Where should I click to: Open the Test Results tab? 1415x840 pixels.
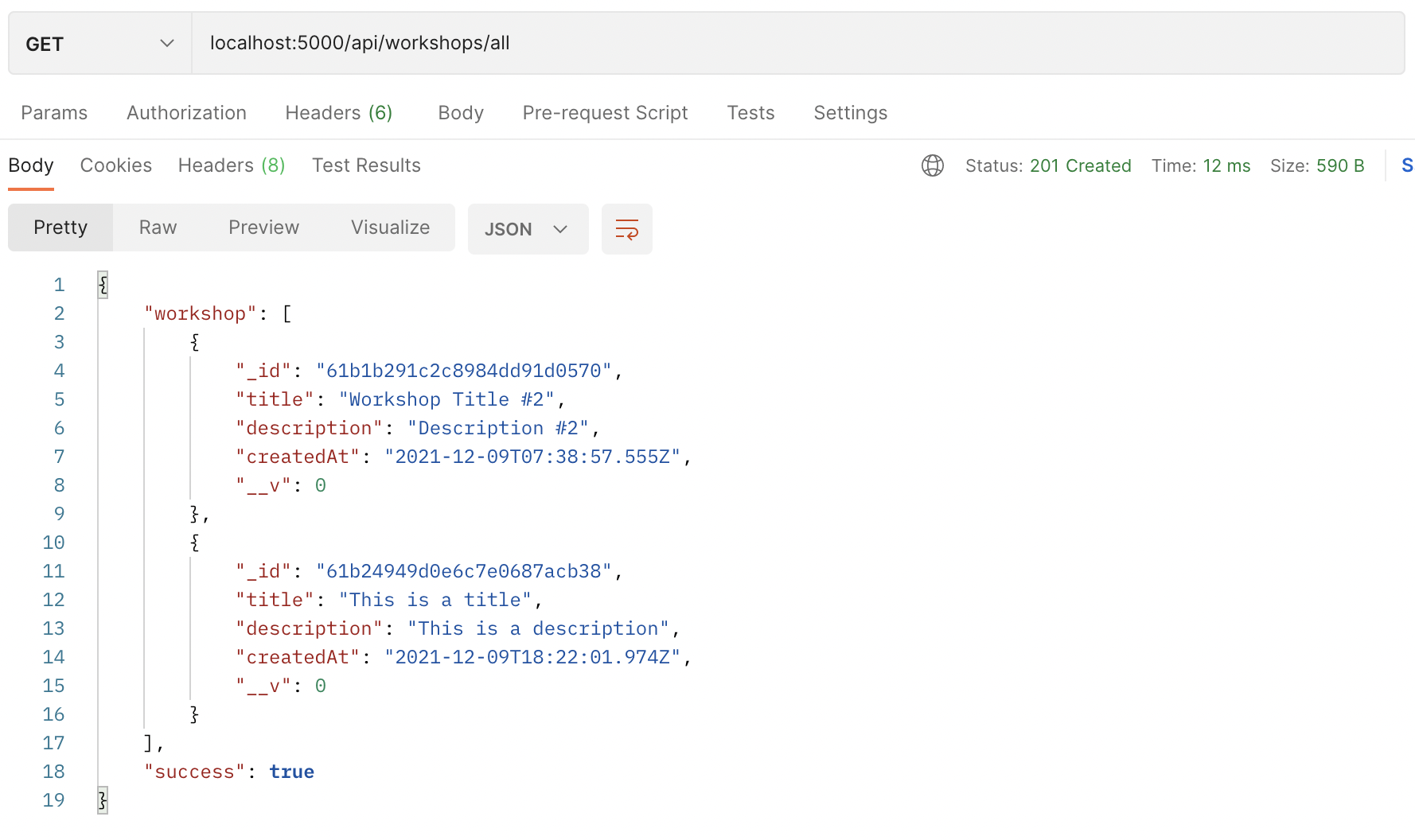[x=366, y=165]
